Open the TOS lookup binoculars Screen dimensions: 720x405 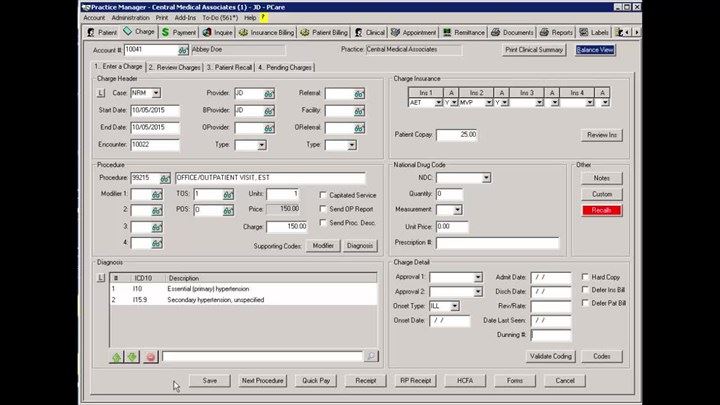(228, 195)
